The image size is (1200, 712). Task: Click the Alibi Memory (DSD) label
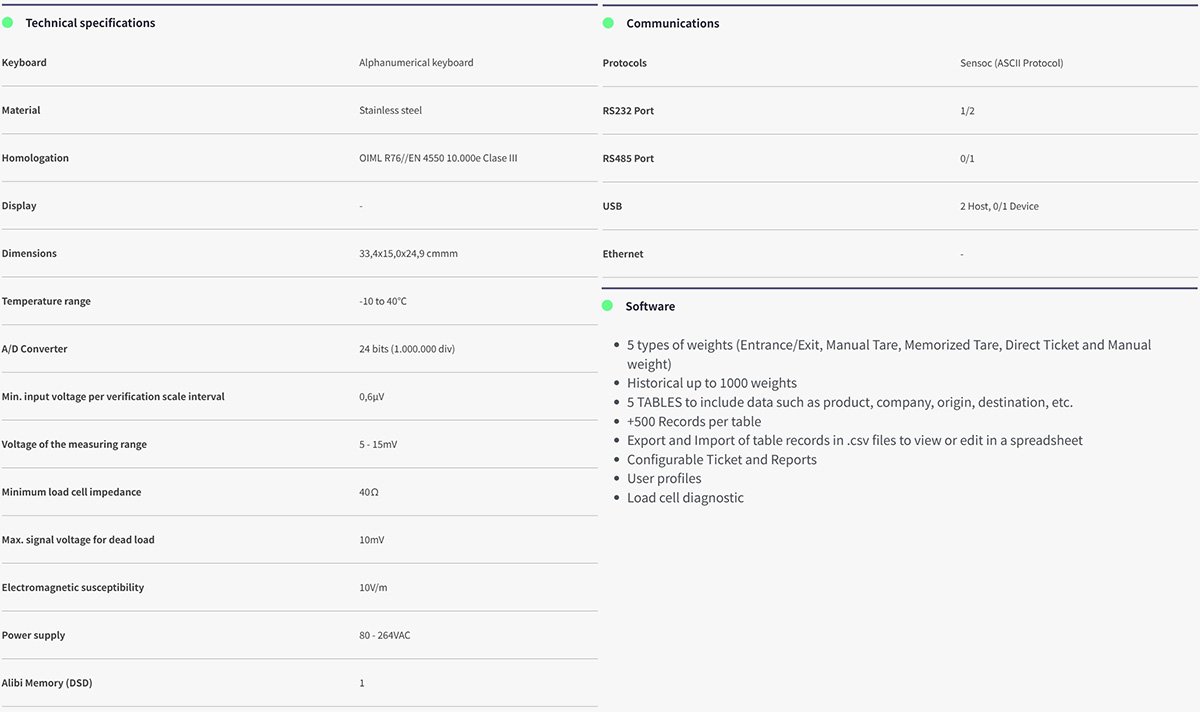pyautogui.click(x=47, y=683)
